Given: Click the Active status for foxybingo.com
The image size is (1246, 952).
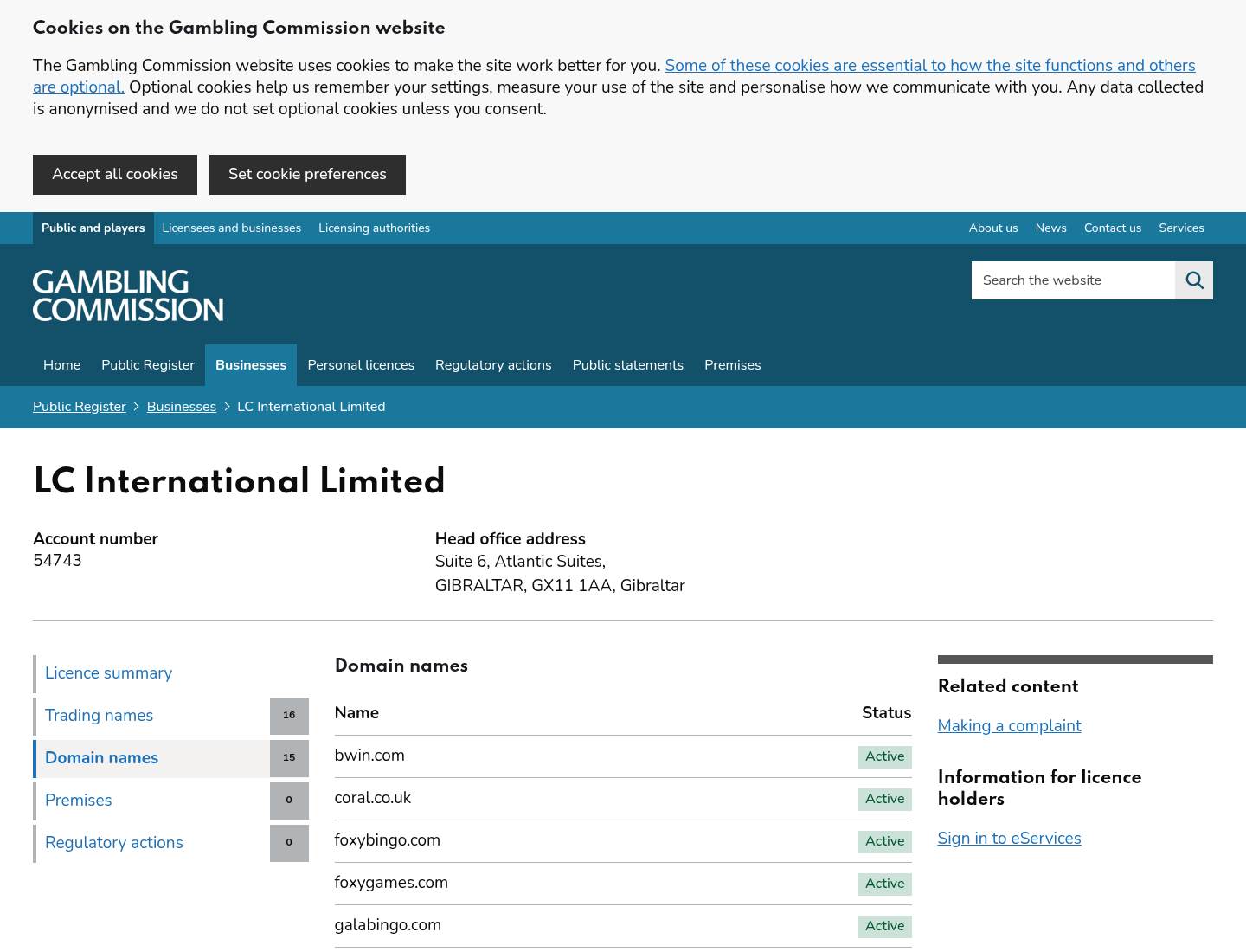Looking at the screenshot, I should 885,841.
